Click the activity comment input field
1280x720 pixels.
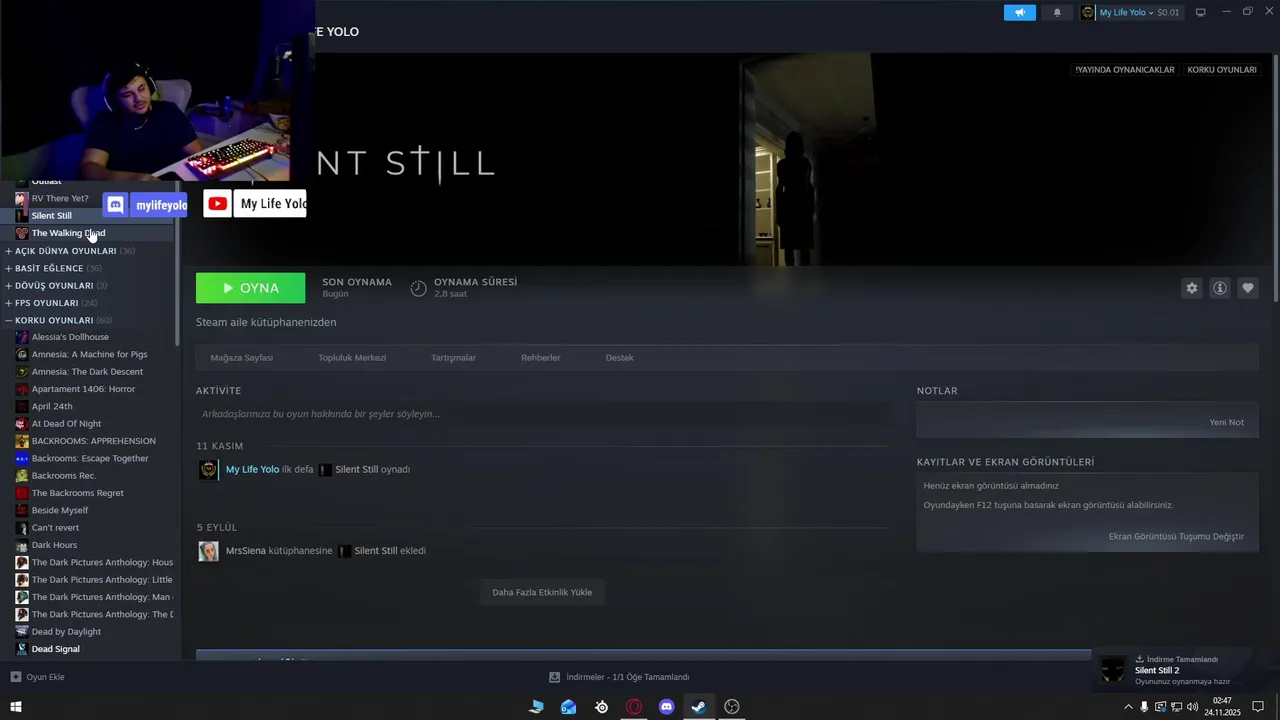coord(541,414)
